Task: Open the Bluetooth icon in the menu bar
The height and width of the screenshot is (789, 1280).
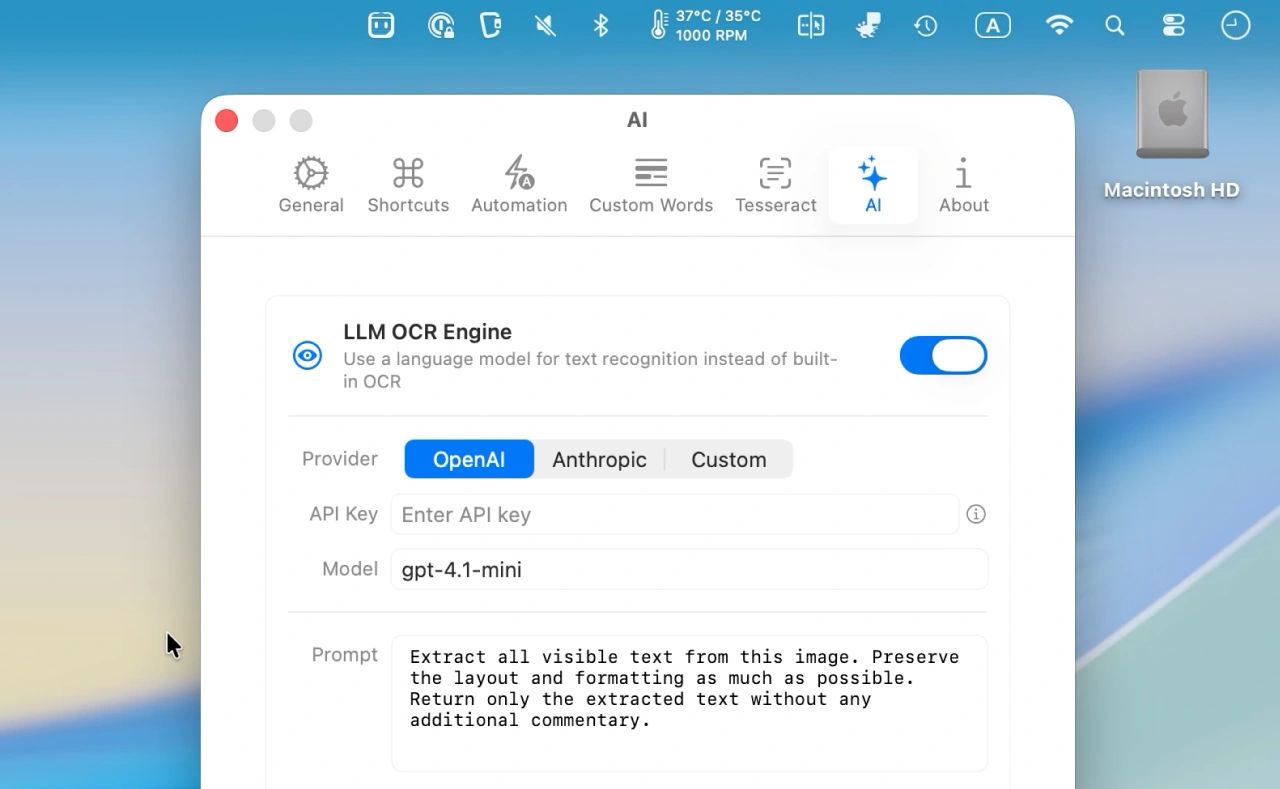Action: pos(601,25)
